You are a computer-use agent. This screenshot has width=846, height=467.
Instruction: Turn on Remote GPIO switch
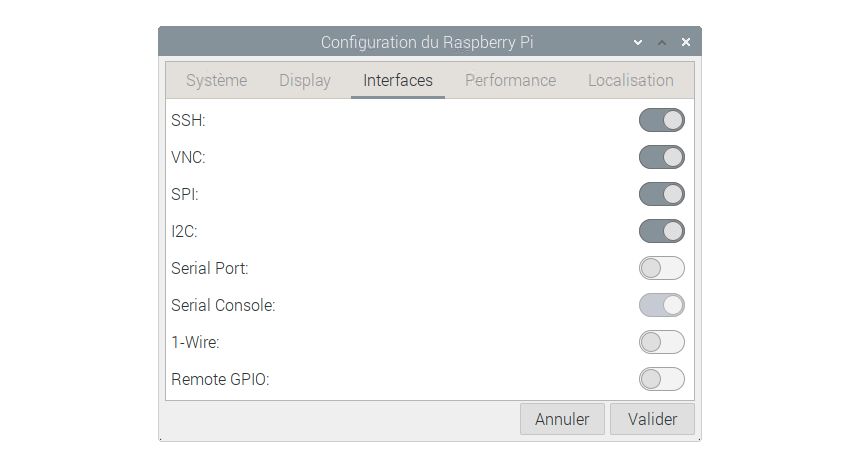pos(661,379)
